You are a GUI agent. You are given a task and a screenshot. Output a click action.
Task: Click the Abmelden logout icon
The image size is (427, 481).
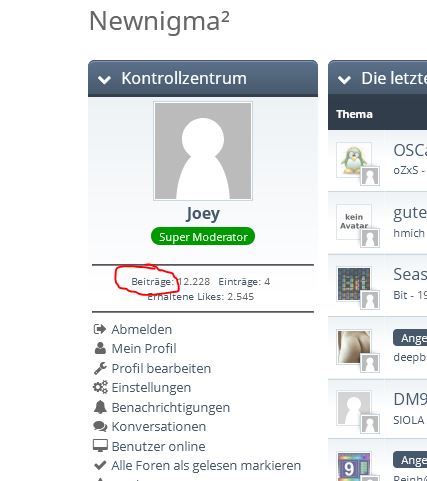tap(100, 329)
